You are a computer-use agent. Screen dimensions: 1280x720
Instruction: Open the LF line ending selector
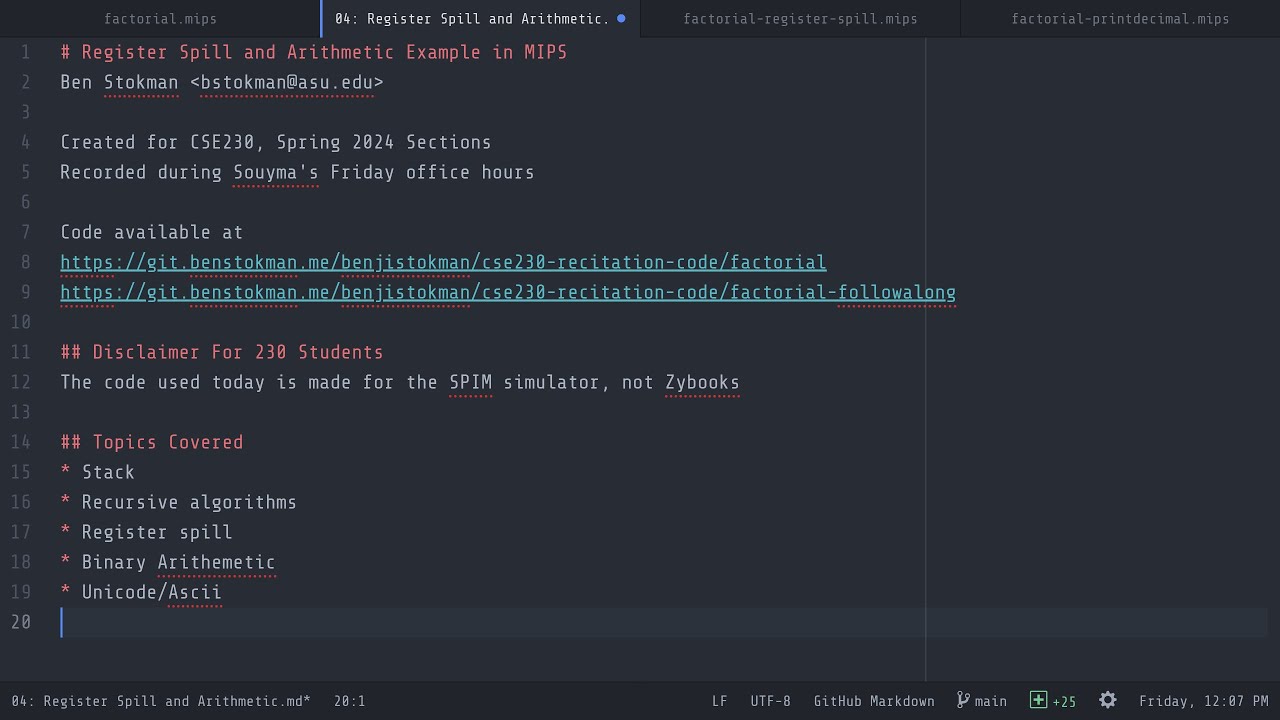coord(719,701)
